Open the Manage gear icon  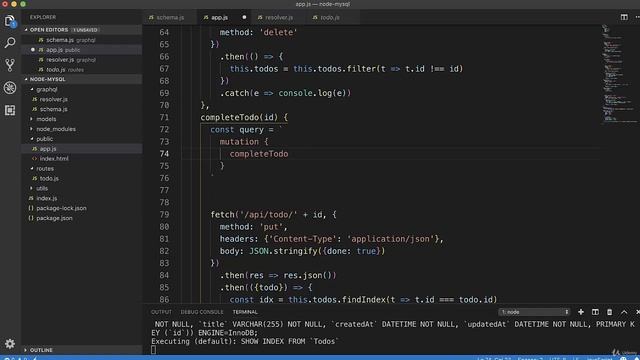click(x=10, y=344)
